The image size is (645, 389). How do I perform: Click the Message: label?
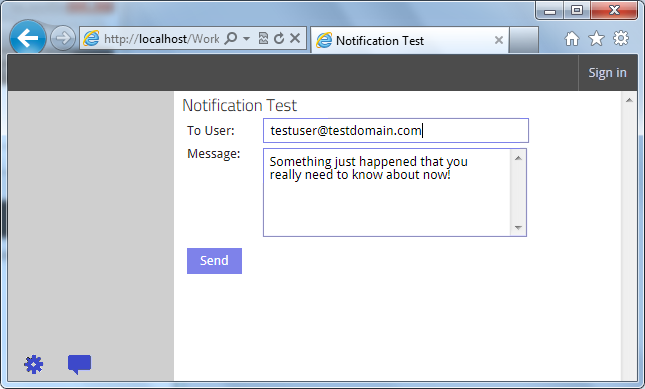click(213, 154)
